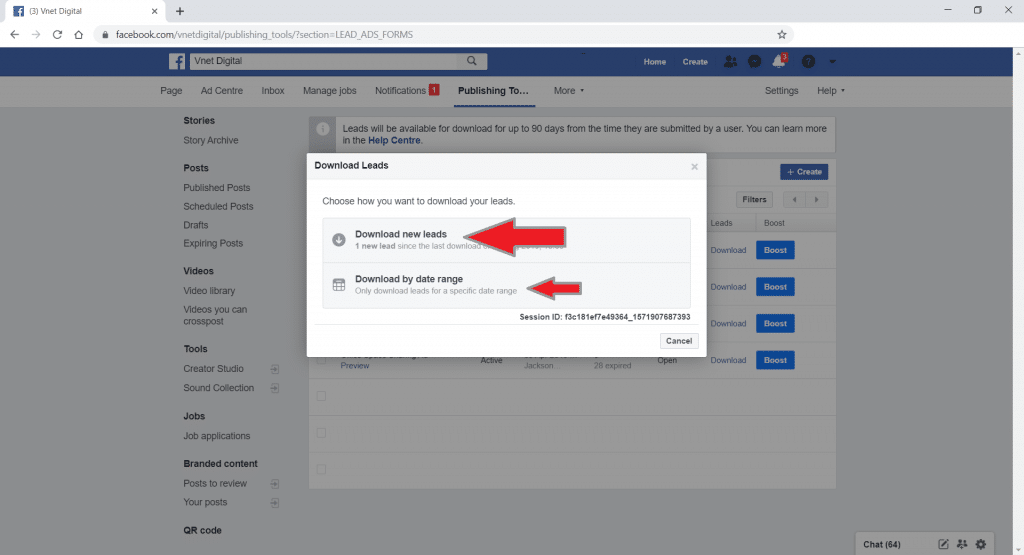Open Drafts in sidebar
This screenshot has width=1024, height=555.
[x=196, y=225]
